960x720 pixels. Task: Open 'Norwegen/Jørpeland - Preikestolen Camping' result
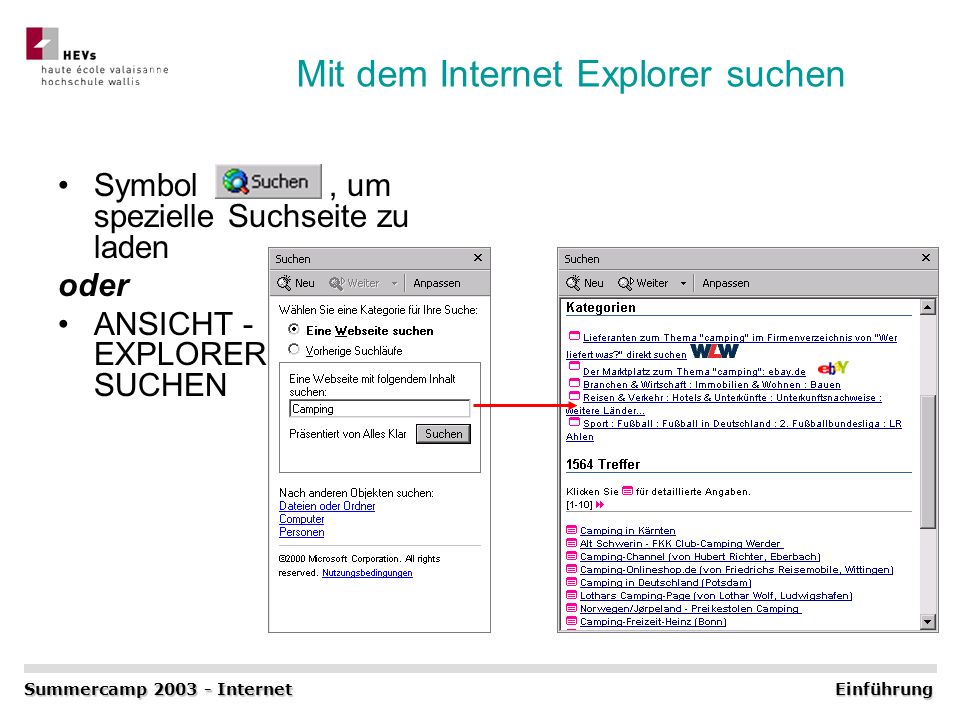pyautogui.click(x=691, y=609)
